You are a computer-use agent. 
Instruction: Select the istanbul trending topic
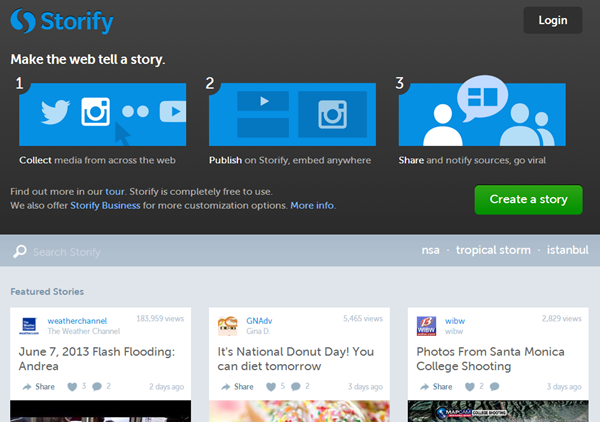click(567, 250)
